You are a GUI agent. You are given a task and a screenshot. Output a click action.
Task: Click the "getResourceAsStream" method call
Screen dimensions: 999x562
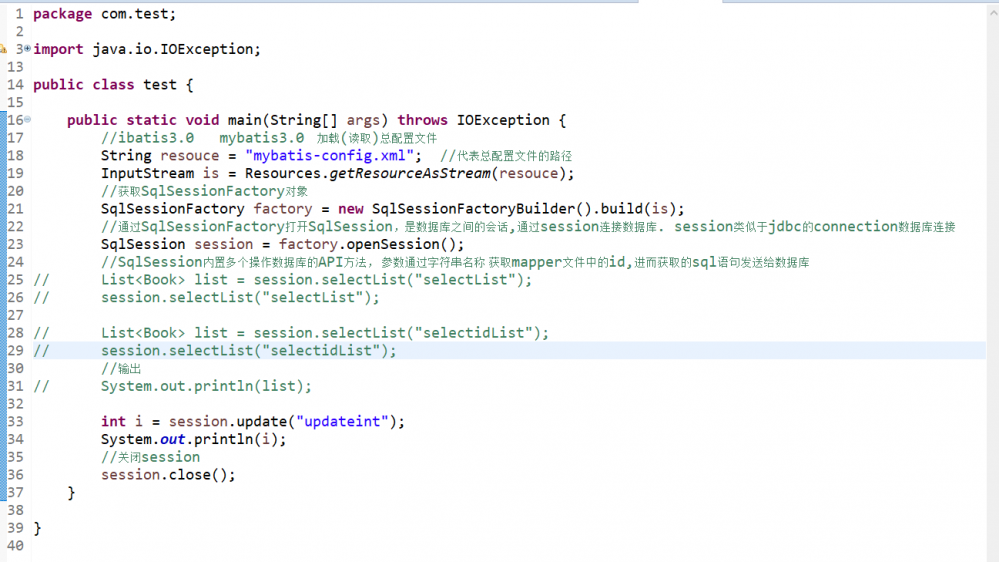pos(410,173)
